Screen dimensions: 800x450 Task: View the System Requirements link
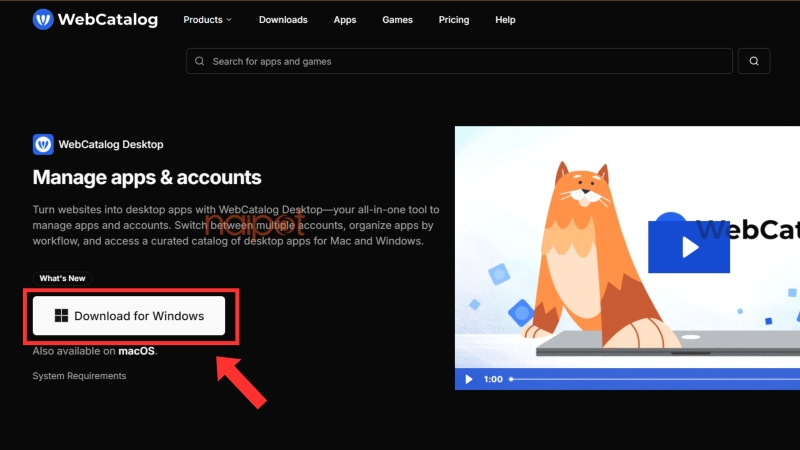(x=79, y=376)
